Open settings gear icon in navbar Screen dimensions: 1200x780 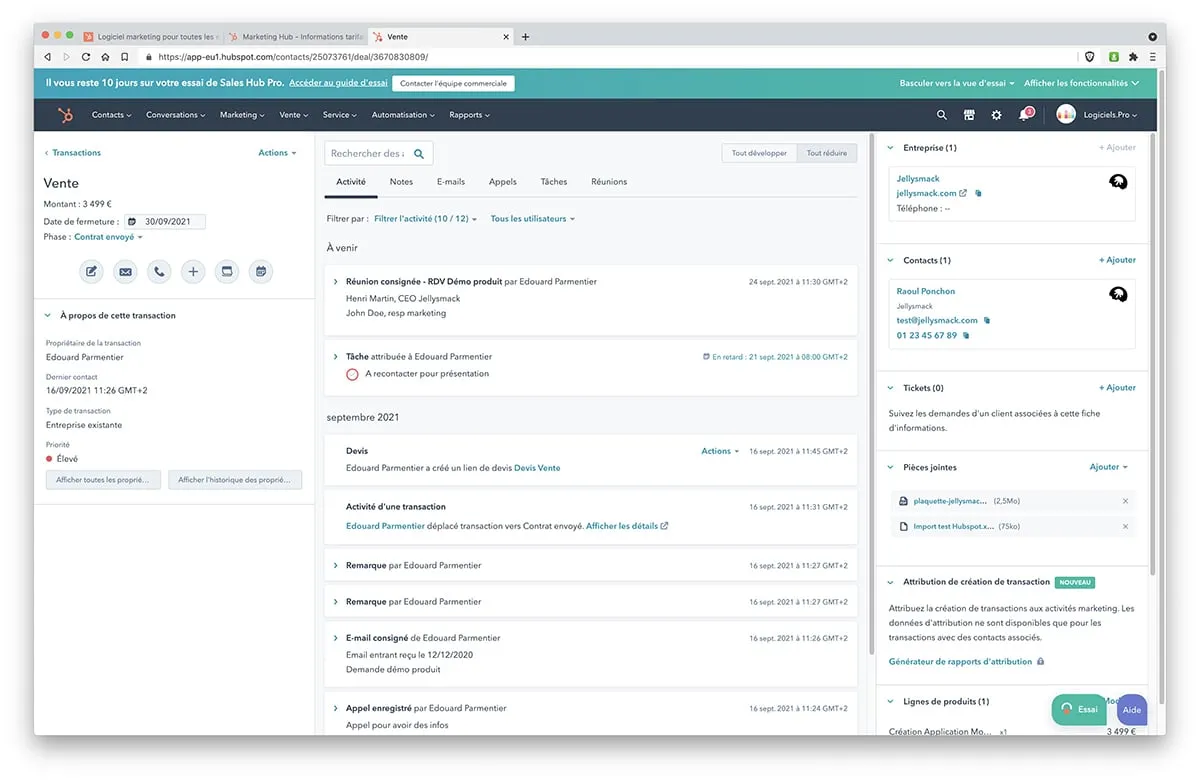996,115
